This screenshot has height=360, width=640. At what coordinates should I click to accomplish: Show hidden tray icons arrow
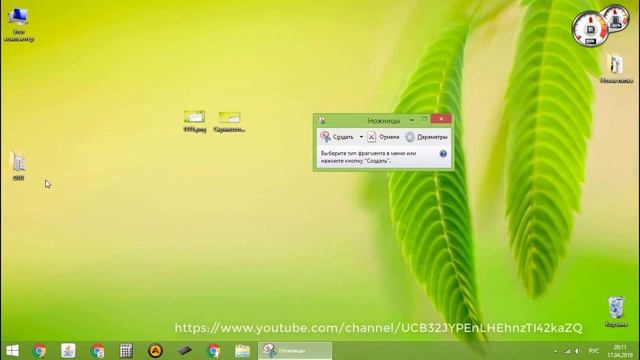[x=555, y=351]
